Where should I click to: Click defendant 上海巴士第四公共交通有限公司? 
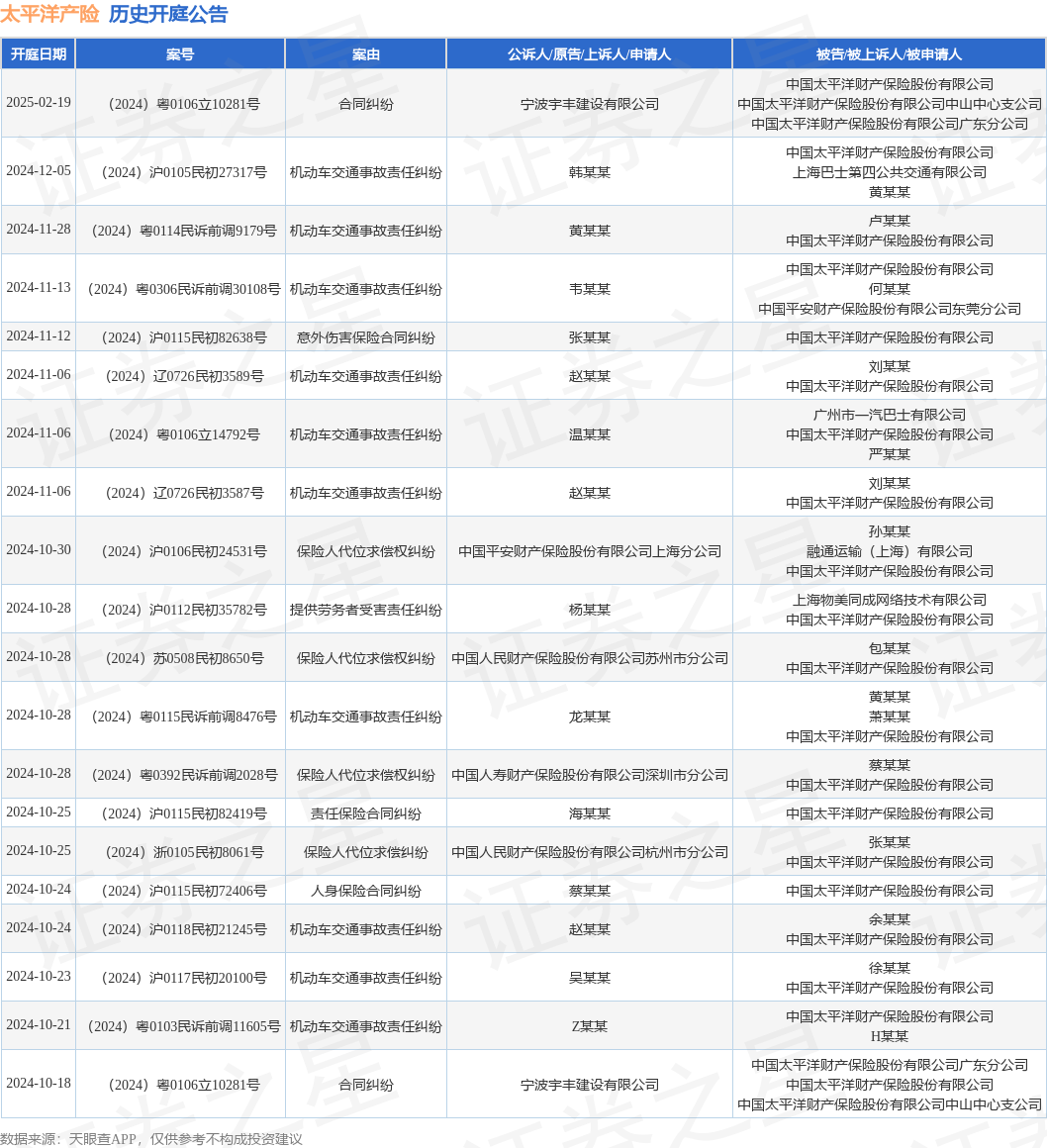pyautogui.click(x=890, y=172)
